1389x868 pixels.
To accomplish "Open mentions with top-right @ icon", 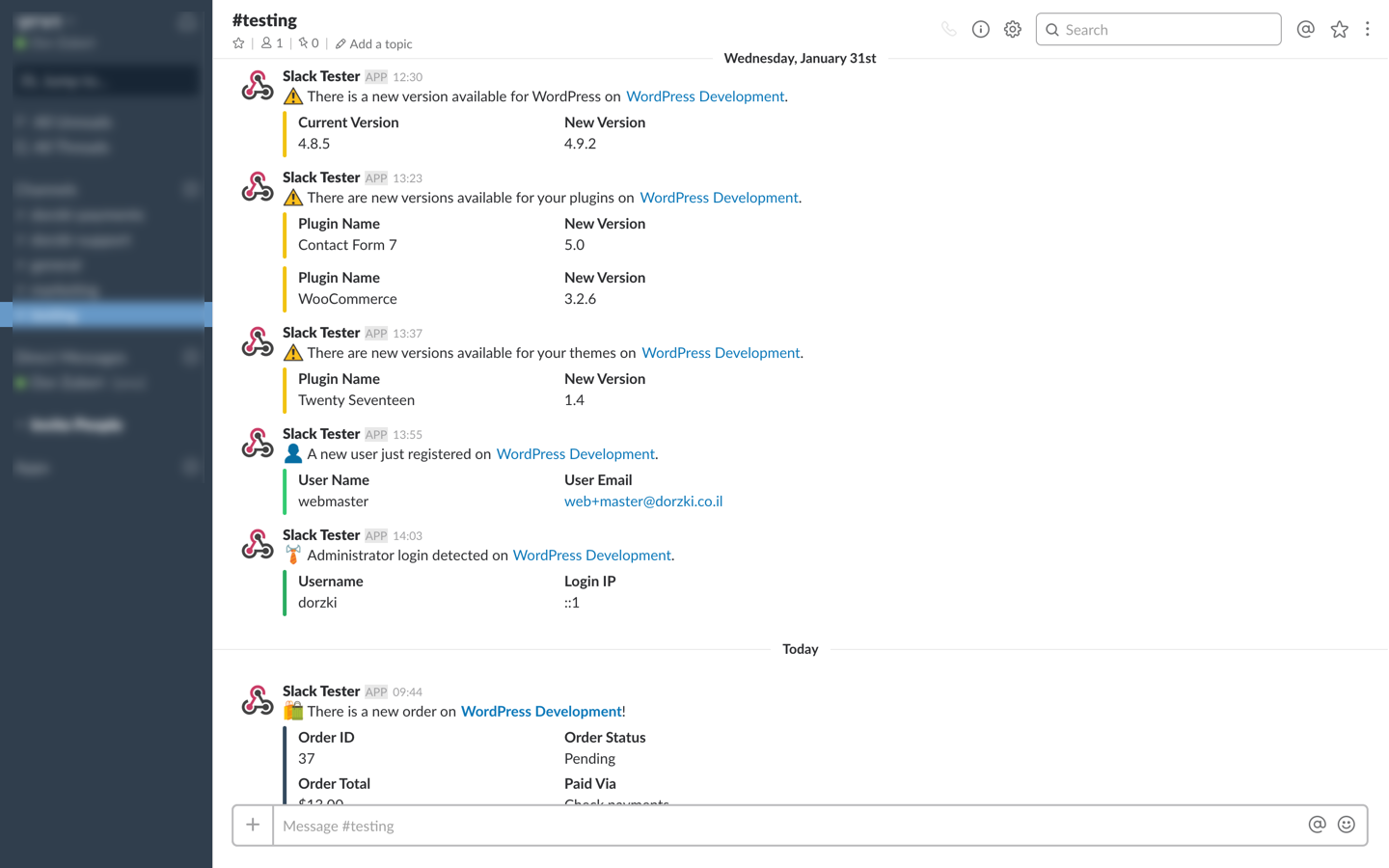I will click(x=1305, y=30).
